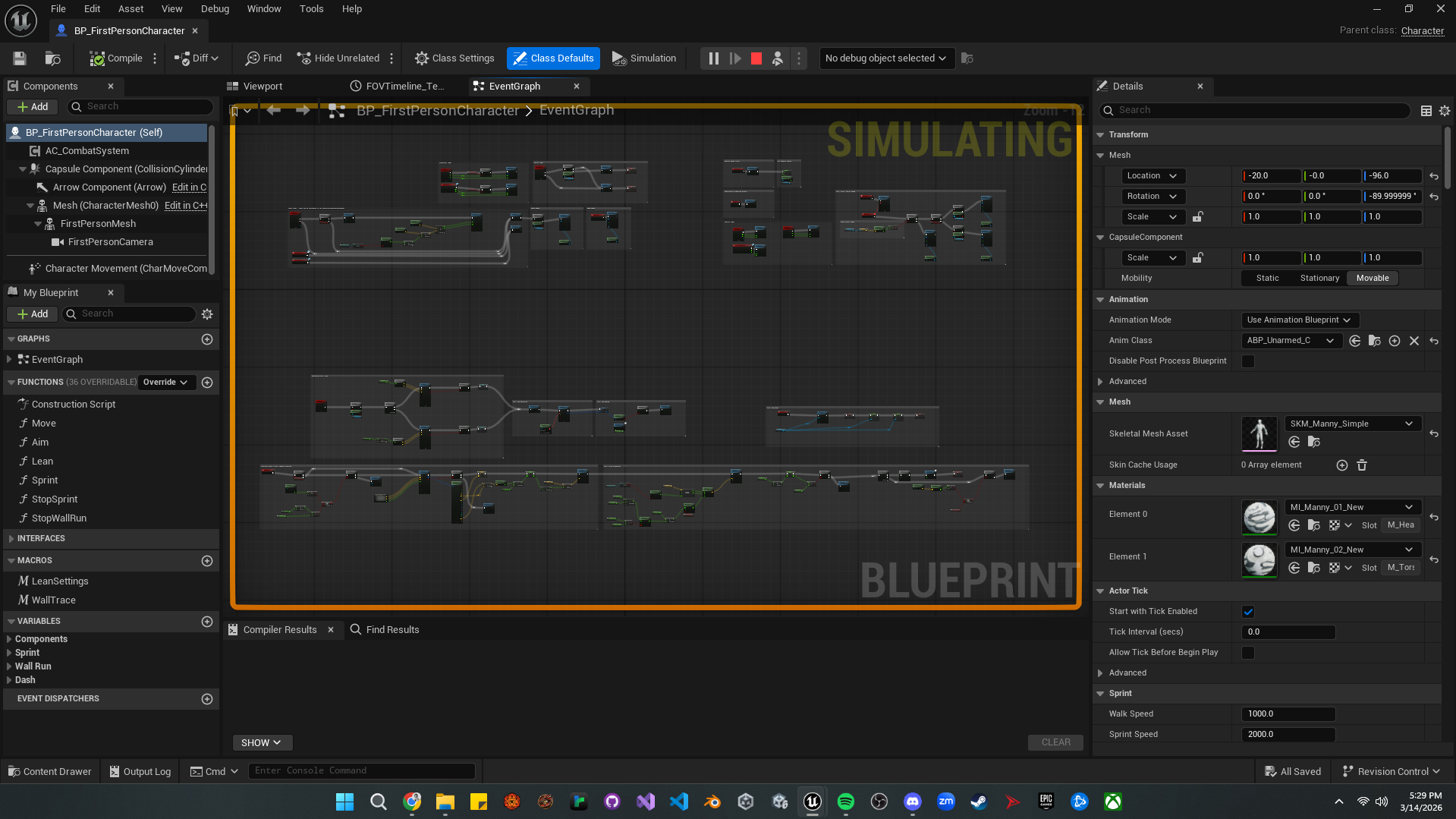The height and width of the screenshot is (819, 1456).
Task: Toggle Mesh scale lock icon
Action: click(x=1197, y=217)
